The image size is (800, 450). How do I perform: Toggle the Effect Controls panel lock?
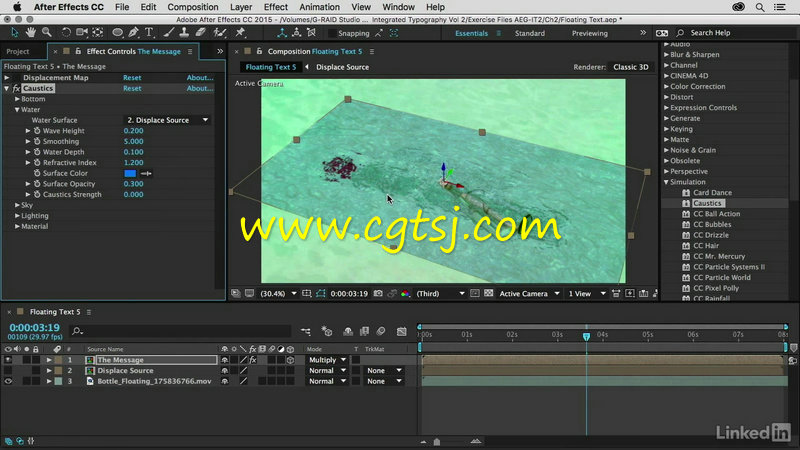coord(78,51)
